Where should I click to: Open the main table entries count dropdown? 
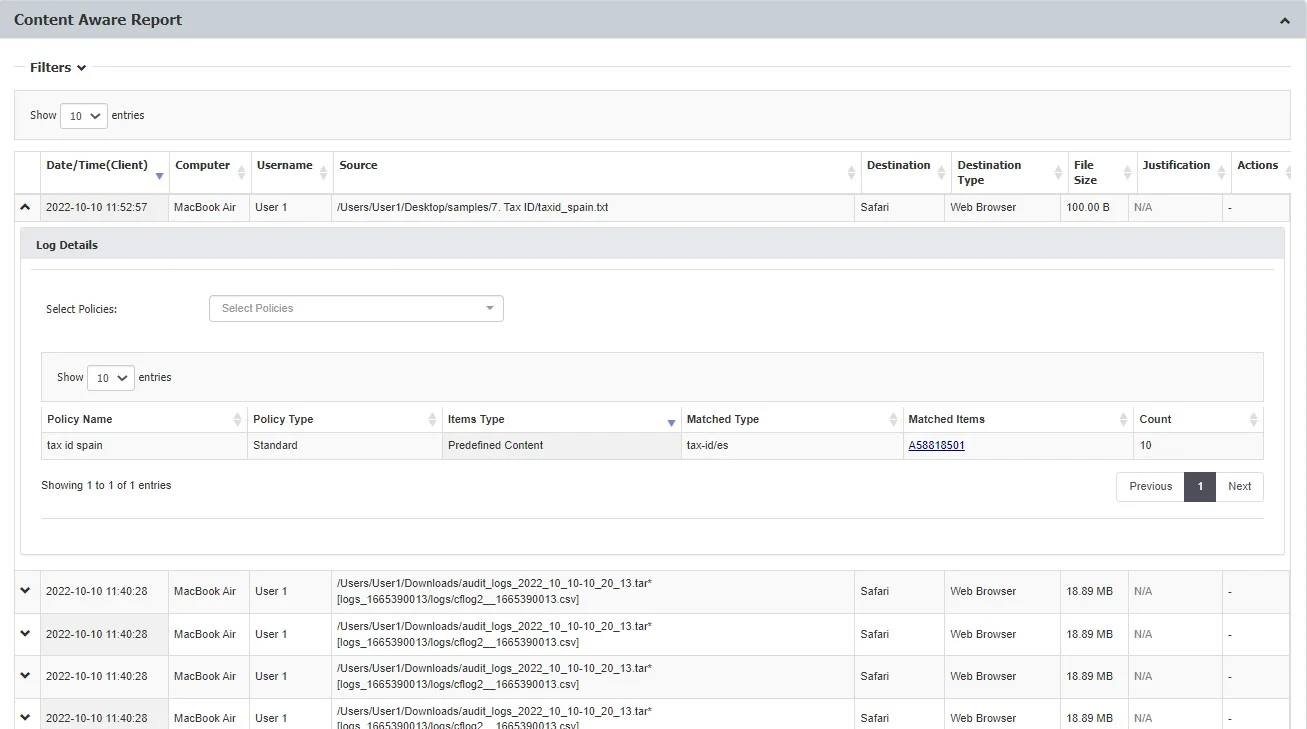83,116
